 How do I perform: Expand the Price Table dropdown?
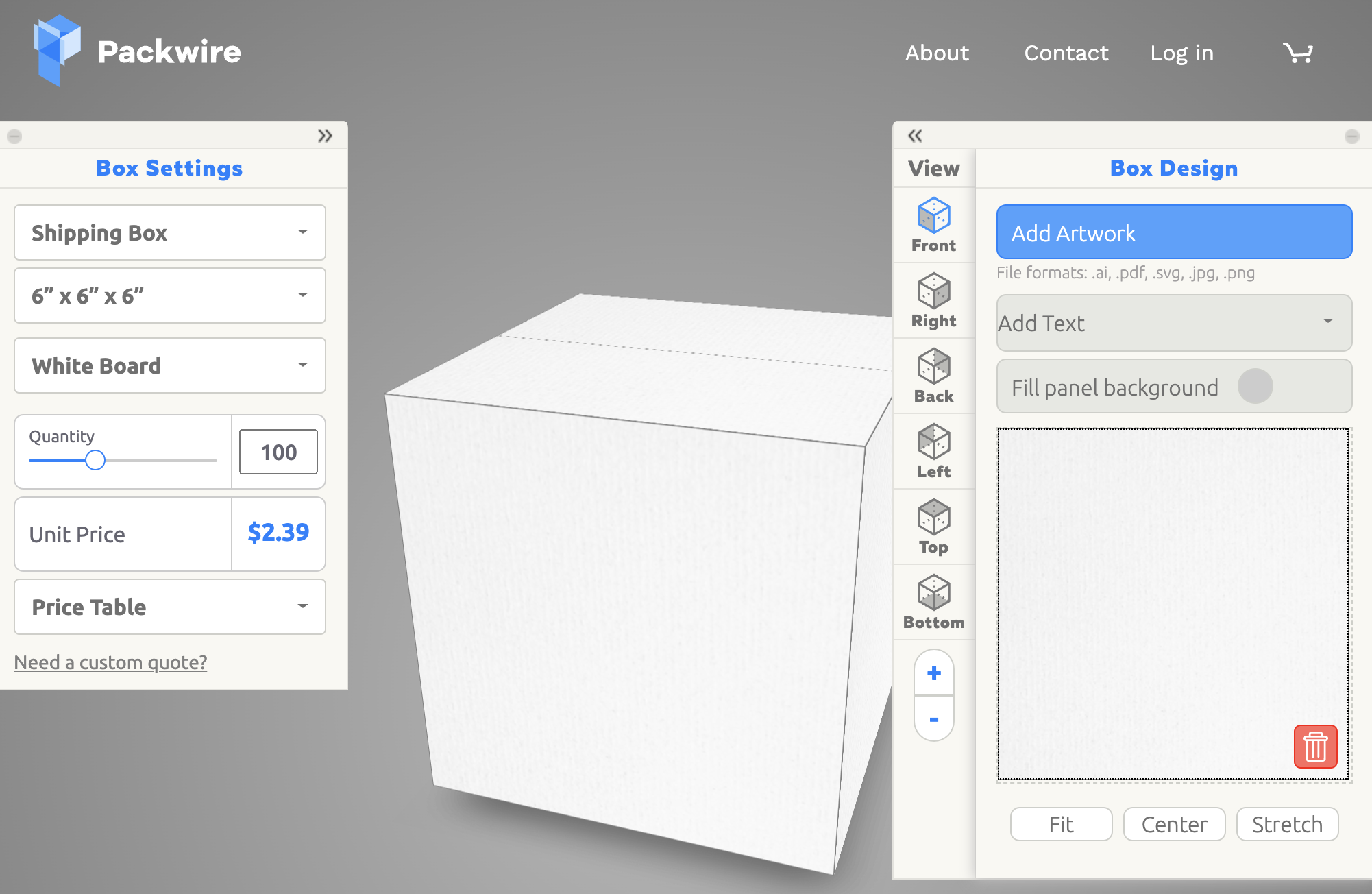point(170,607)
